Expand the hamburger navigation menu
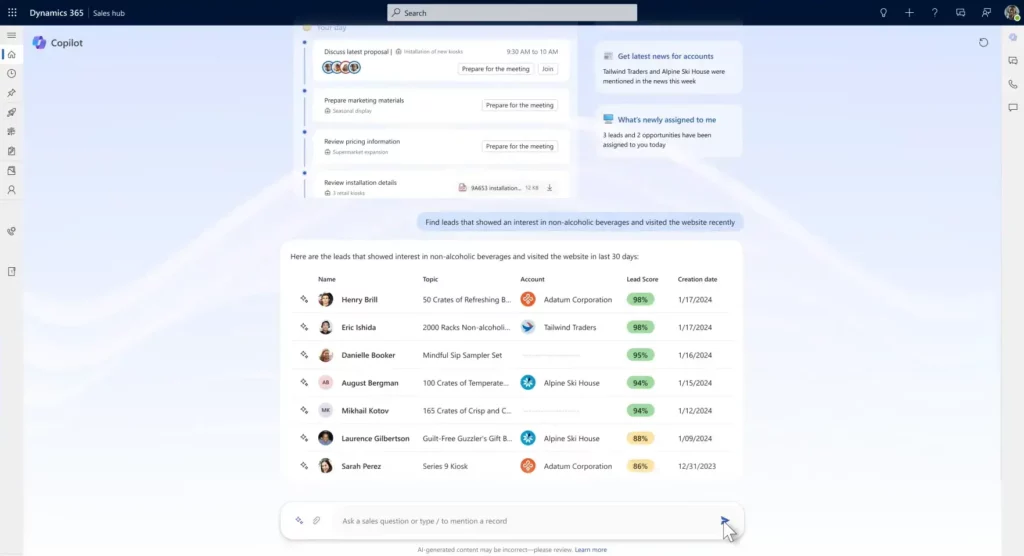 pos(11,35)
